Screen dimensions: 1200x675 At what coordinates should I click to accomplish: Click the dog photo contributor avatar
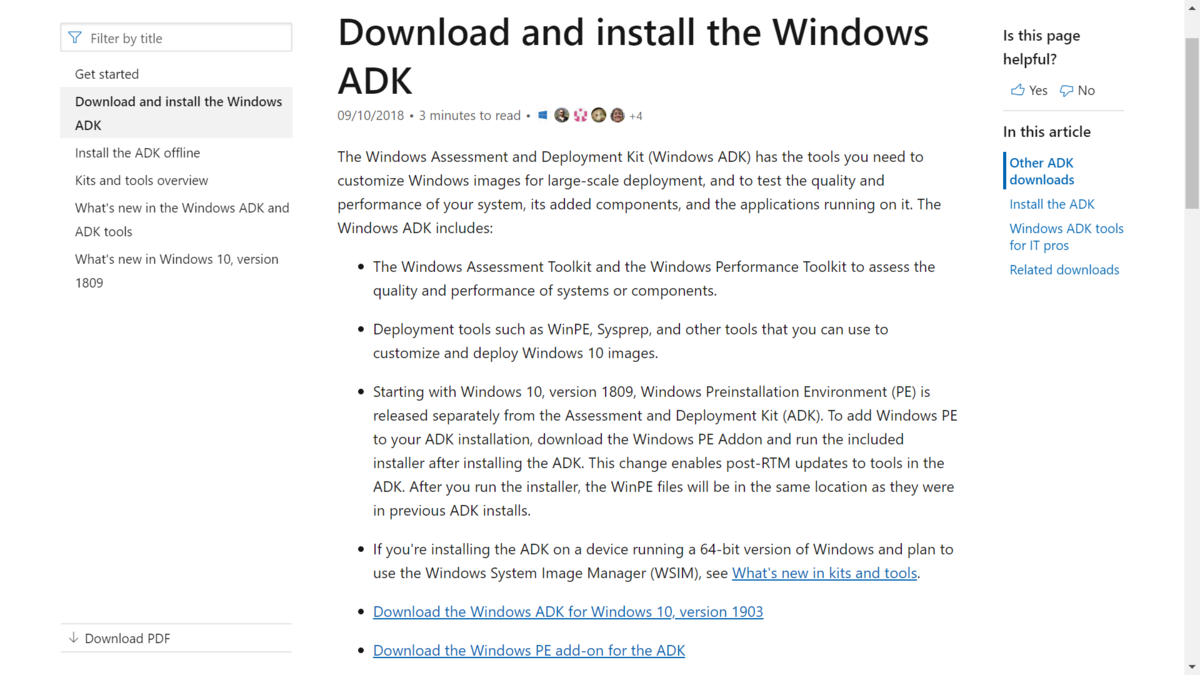pyautogui.click(x=599, y=115)
